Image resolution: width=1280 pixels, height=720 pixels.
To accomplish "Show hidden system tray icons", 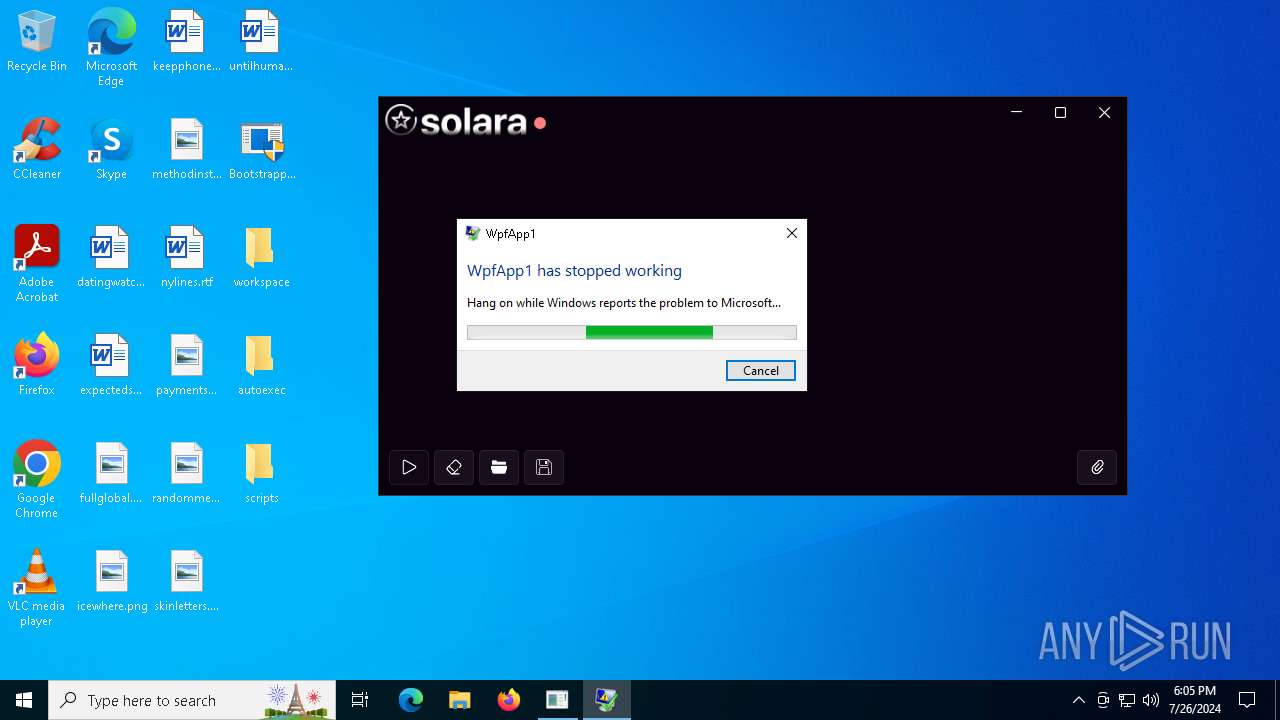I will 1078,700.
